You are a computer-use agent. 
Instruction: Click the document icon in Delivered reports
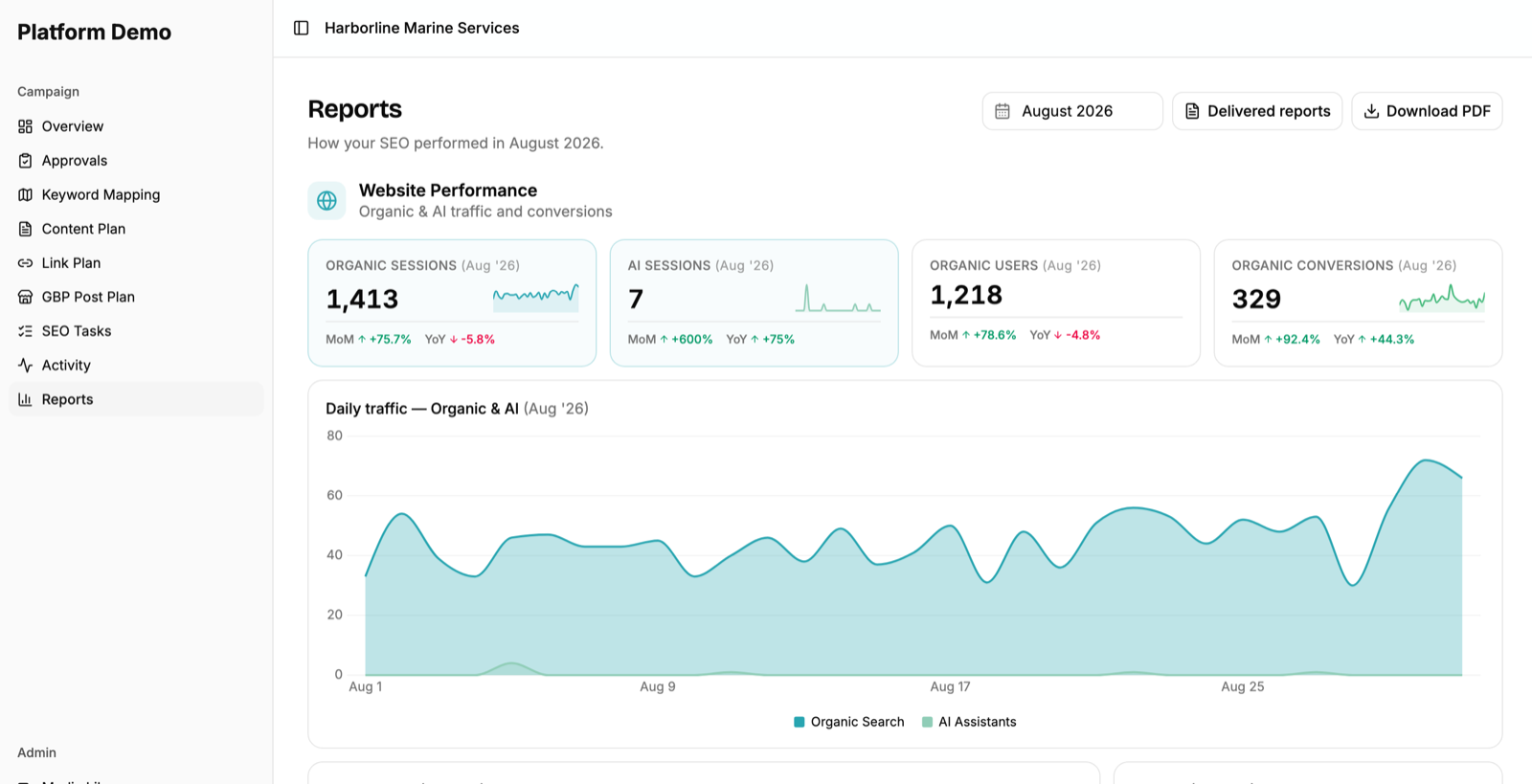tap(1192, 111)
